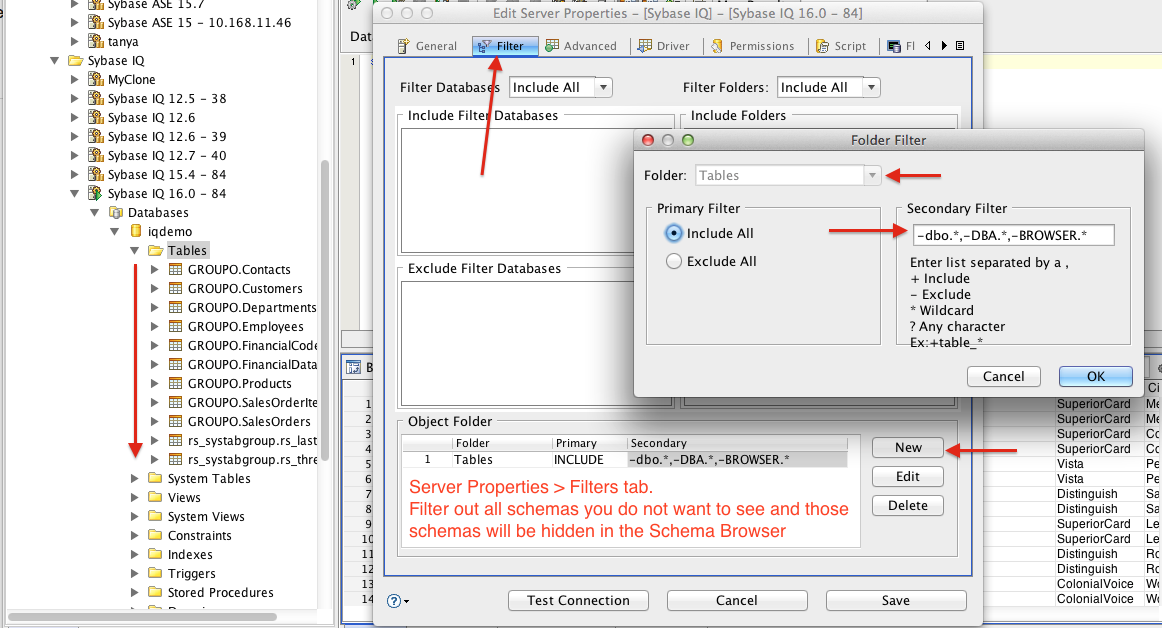Collapse the Tables folder
This screenshot has height=628, width=1162.
135,251
